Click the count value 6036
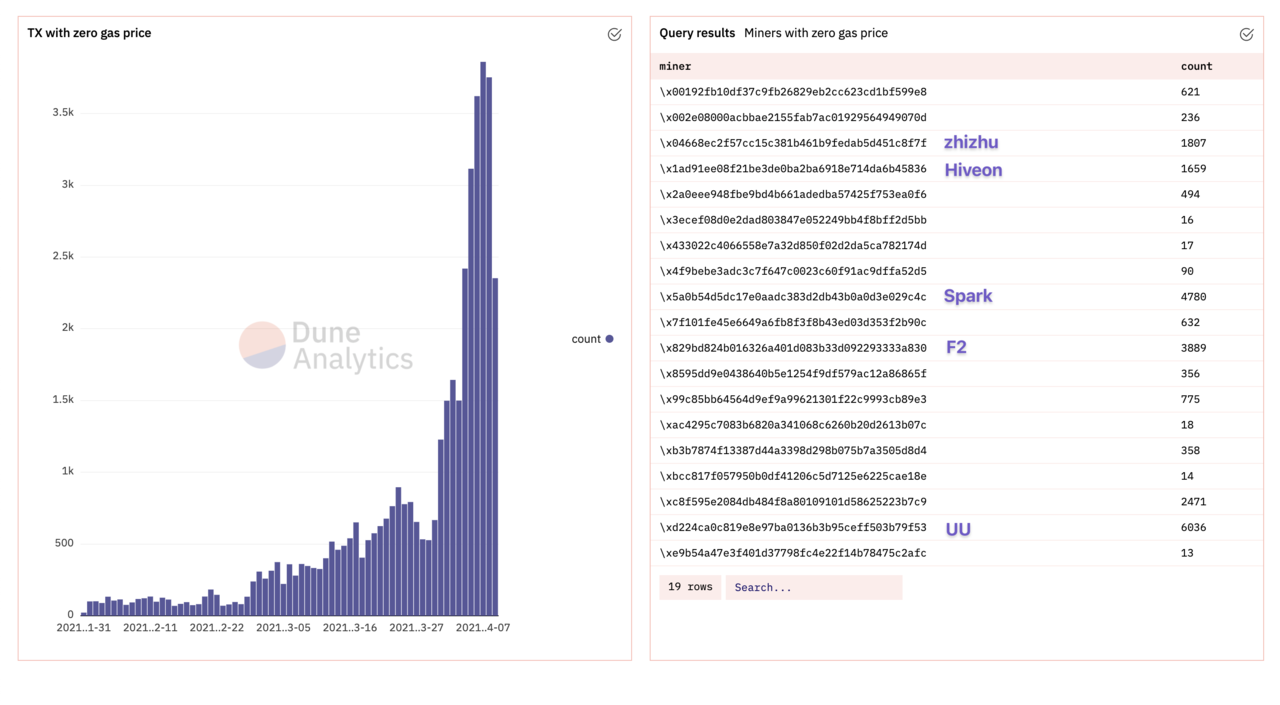Screen dimensions: 1280x705 coord(1193,527)
